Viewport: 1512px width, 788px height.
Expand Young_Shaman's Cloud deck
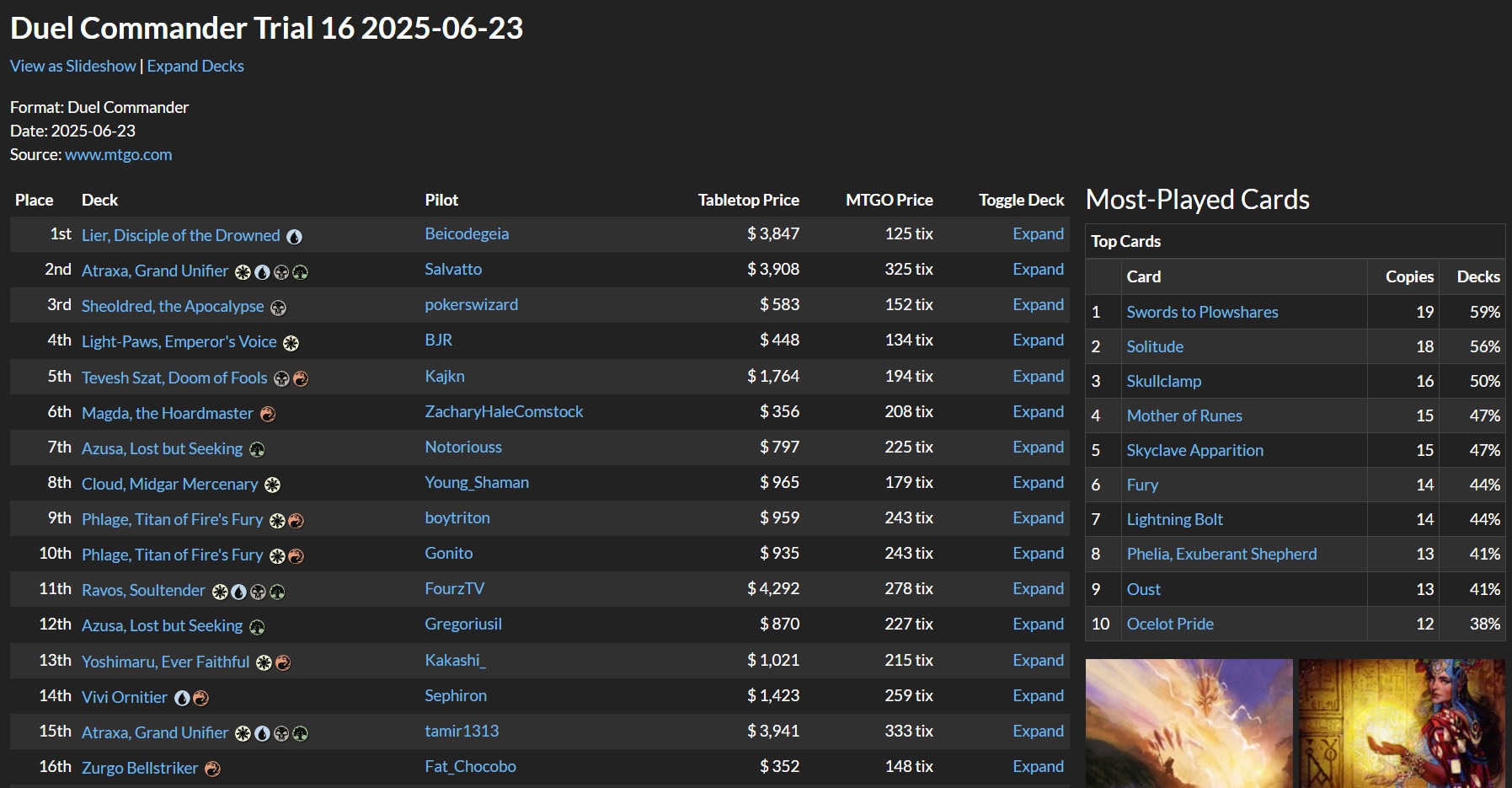pos(1038,482)
